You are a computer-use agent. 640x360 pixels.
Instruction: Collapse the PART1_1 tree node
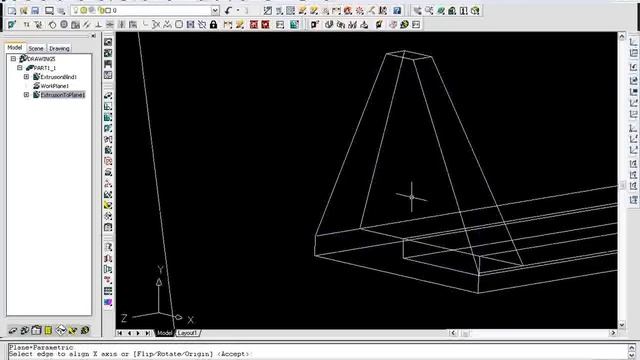(20, 68)
